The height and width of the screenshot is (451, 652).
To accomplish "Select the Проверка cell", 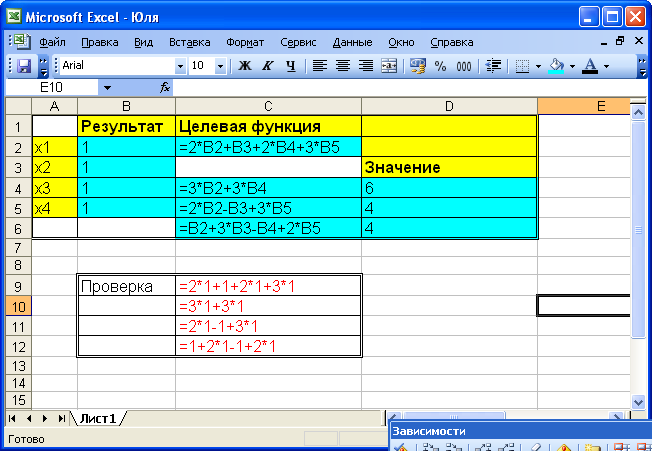I will tap(126, 286).
